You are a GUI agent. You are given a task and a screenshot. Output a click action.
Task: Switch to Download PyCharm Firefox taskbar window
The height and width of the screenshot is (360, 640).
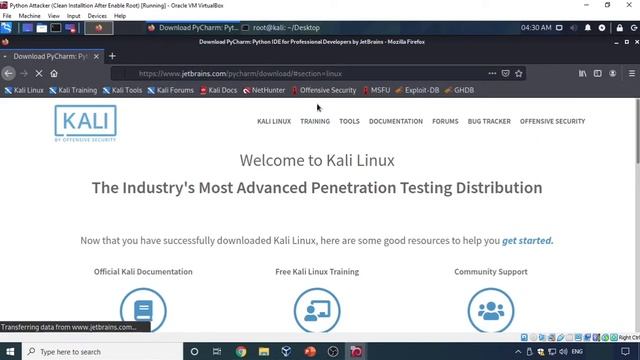(193, 28)
